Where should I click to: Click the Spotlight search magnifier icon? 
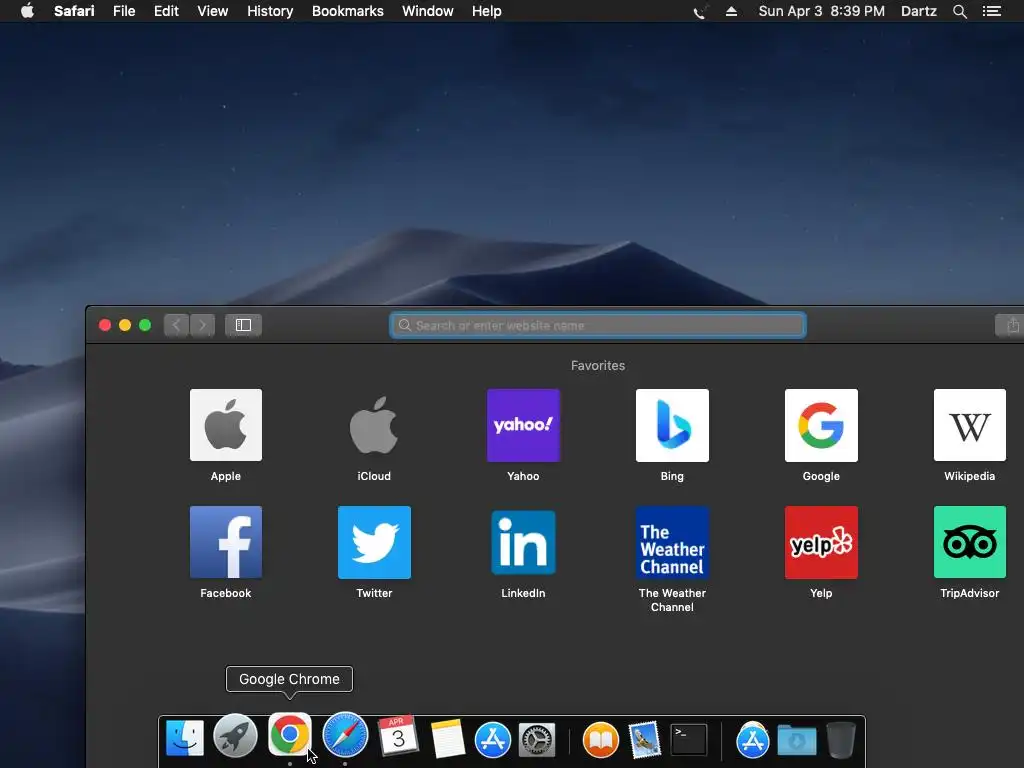click(x=959, y=11)
